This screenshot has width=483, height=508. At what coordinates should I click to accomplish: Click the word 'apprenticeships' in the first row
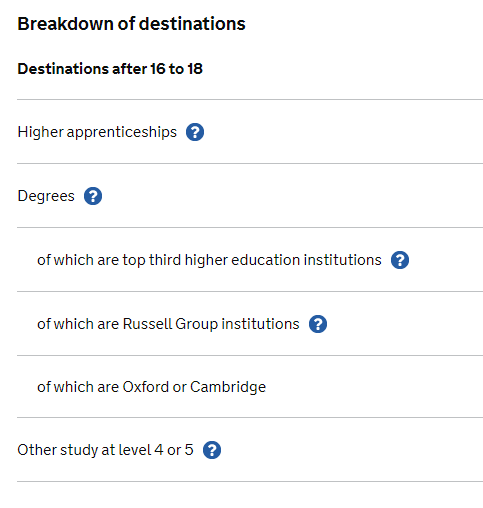pyautogui.click(x=122, y=132)
